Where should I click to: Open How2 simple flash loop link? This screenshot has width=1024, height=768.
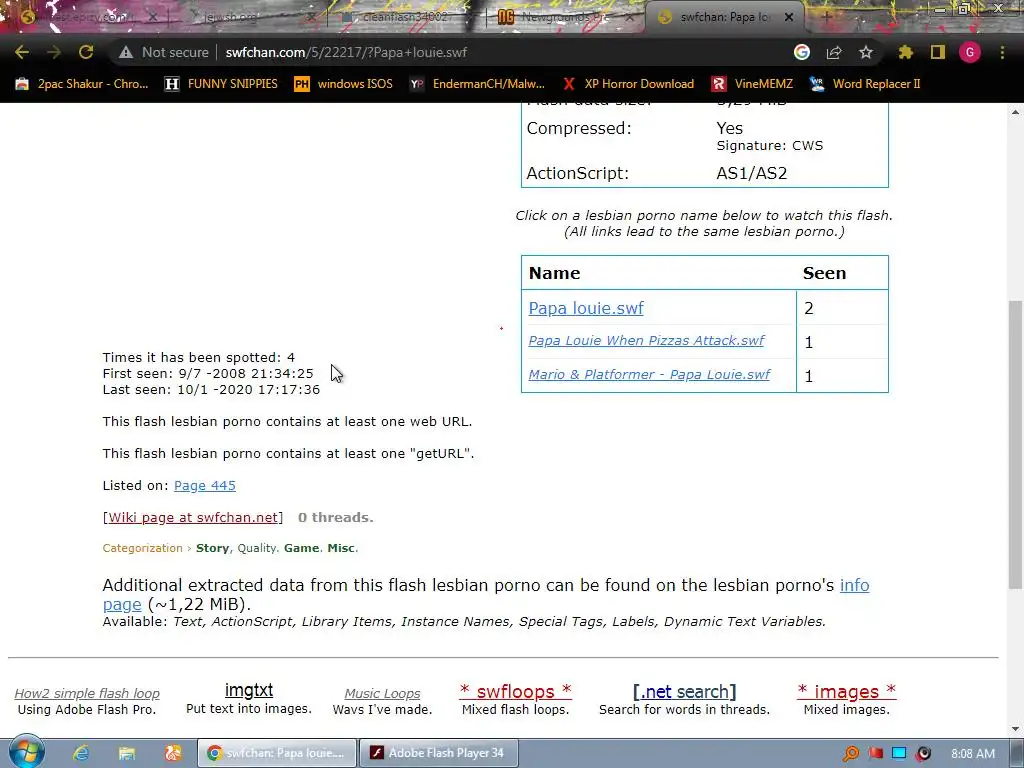point(87,694)
